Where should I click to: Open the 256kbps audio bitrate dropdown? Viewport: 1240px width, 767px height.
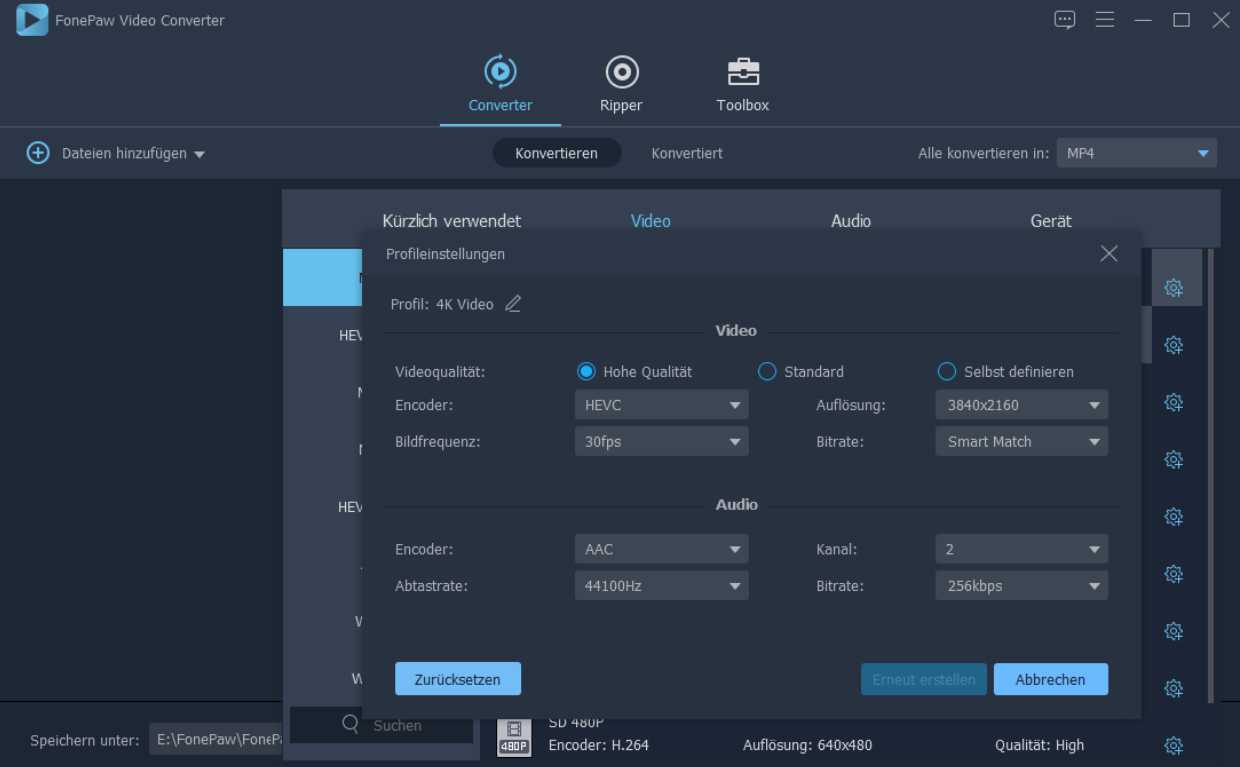(1021, 585)
